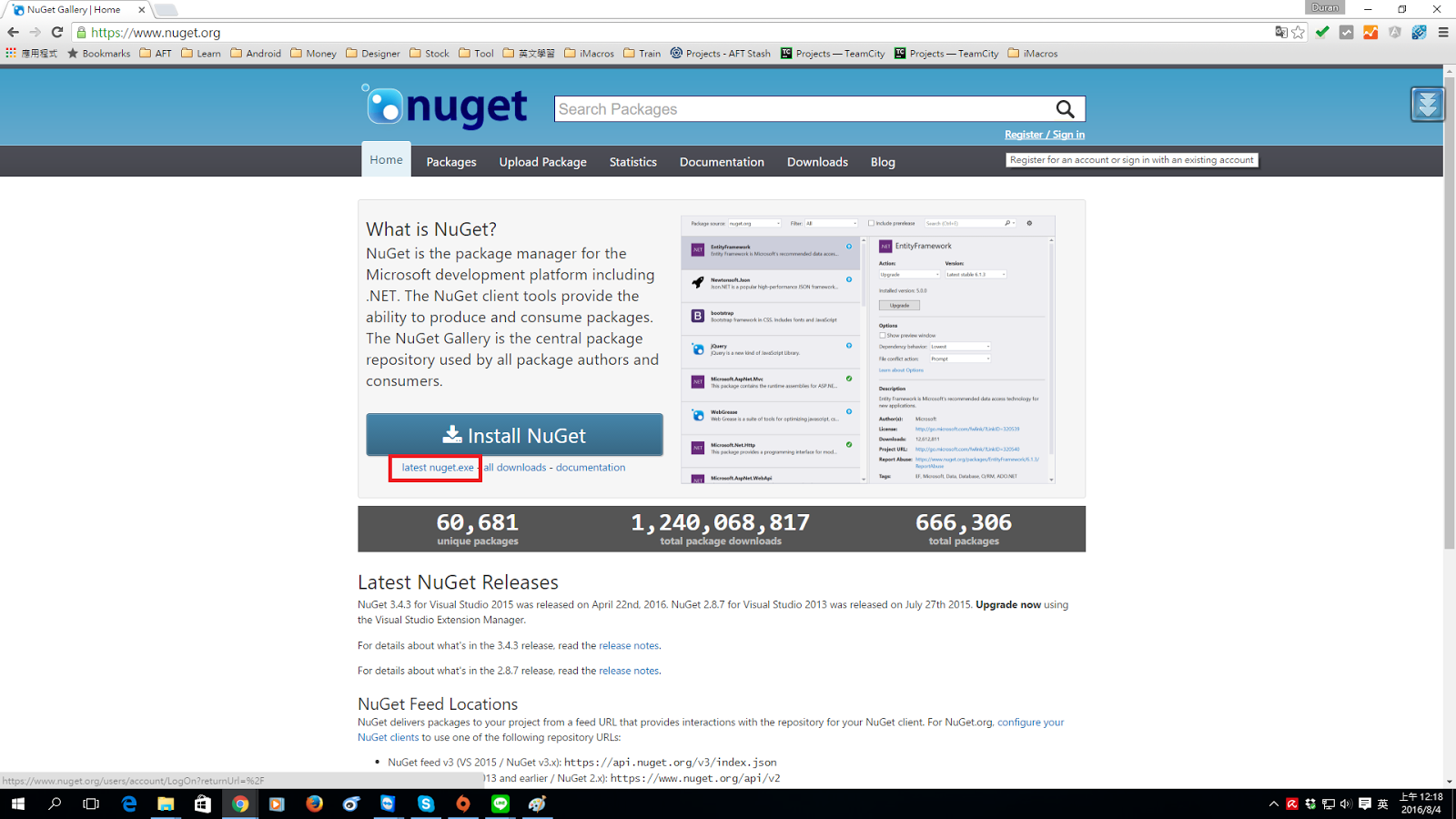
Task: Open the AFT bookmarks folder
Action: click(x=156, y=54)
